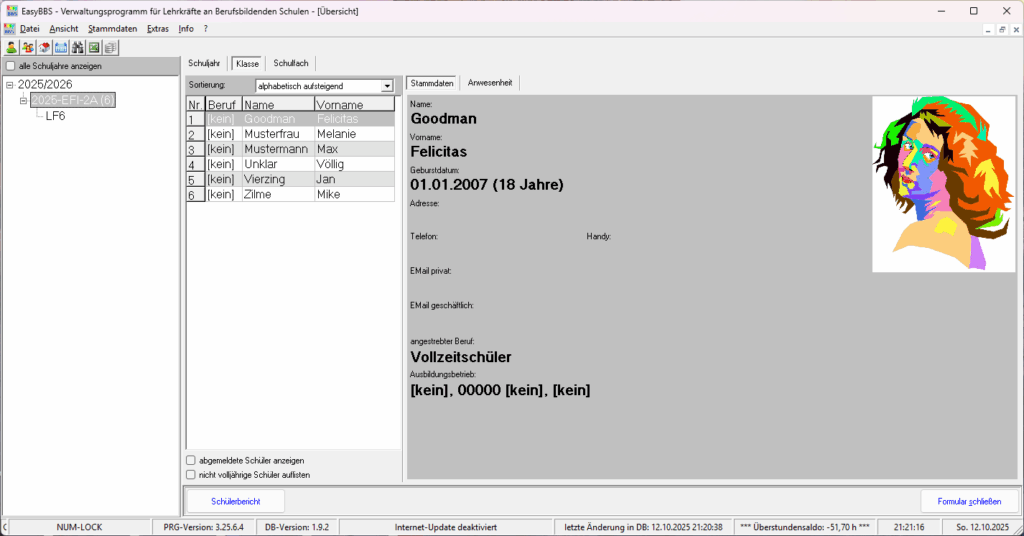
Task: Collapse the 2025/2026 tree node
Action: pos(10,85)
